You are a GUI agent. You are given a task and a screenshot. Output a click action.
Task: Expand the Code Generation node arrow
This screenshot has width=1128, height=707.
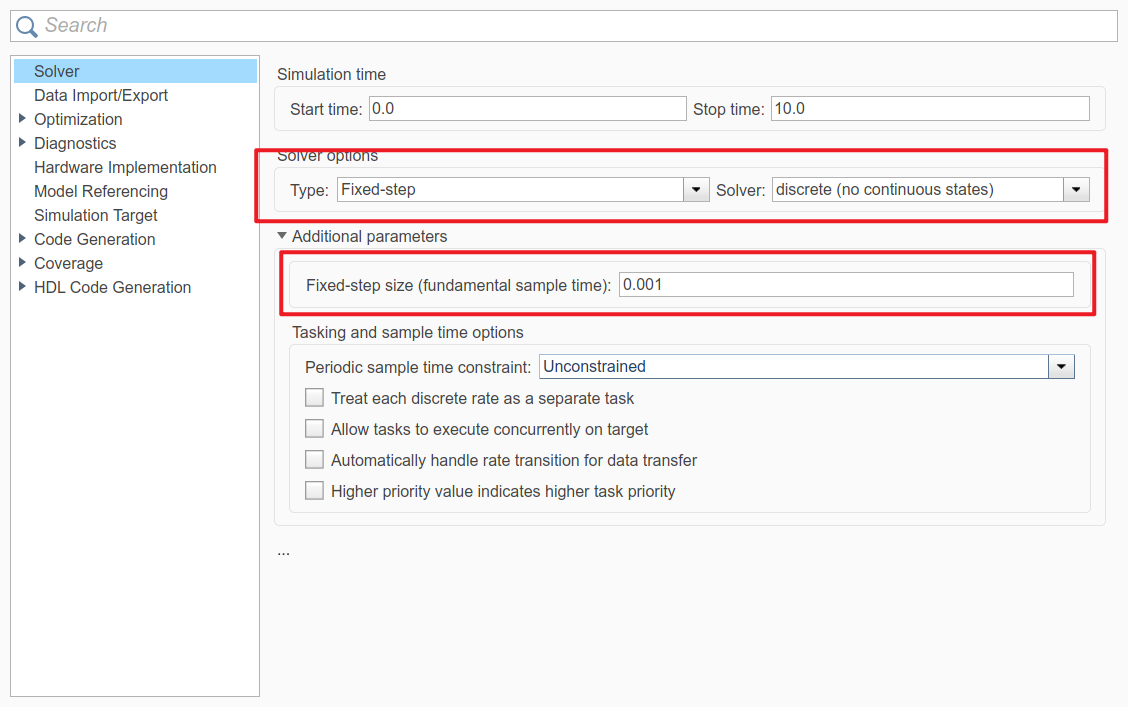[22, 238]
